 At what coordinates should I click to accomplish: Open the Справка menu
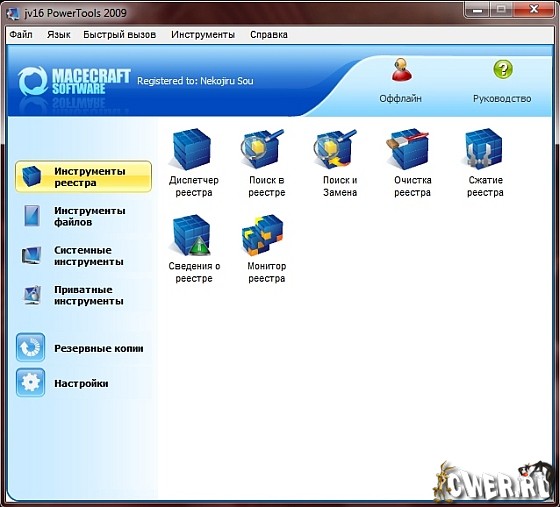coord(269,35)
